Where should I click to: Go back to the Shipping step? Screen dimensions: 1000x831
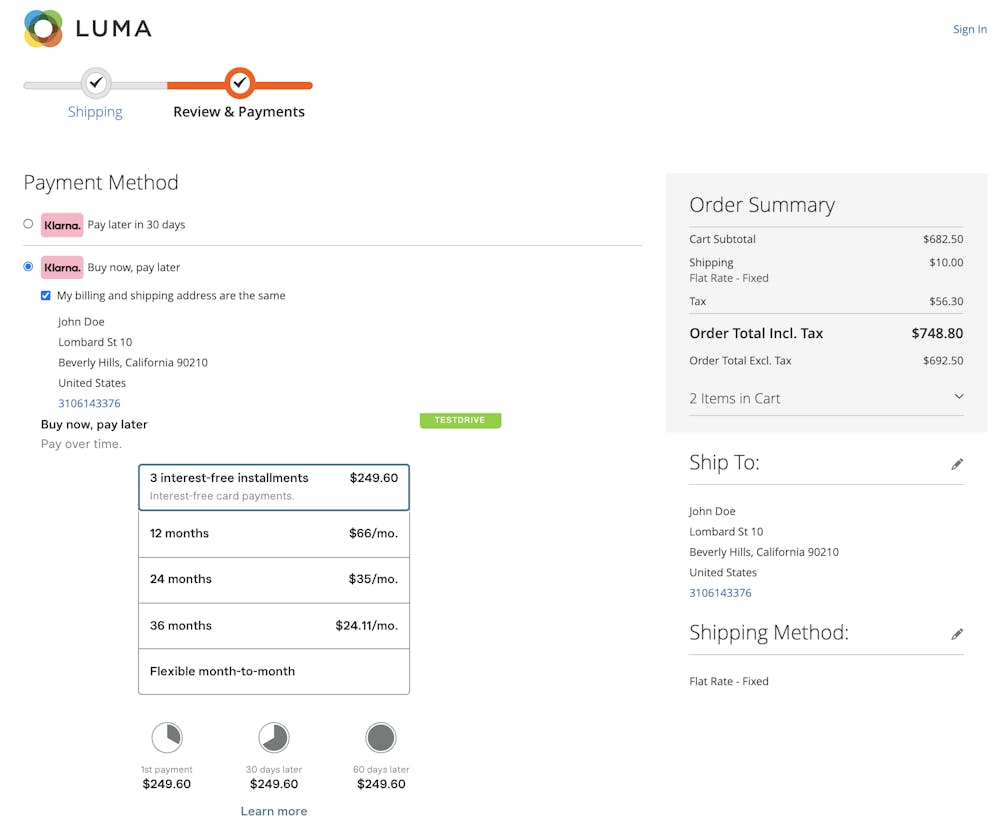click(95, 112)
